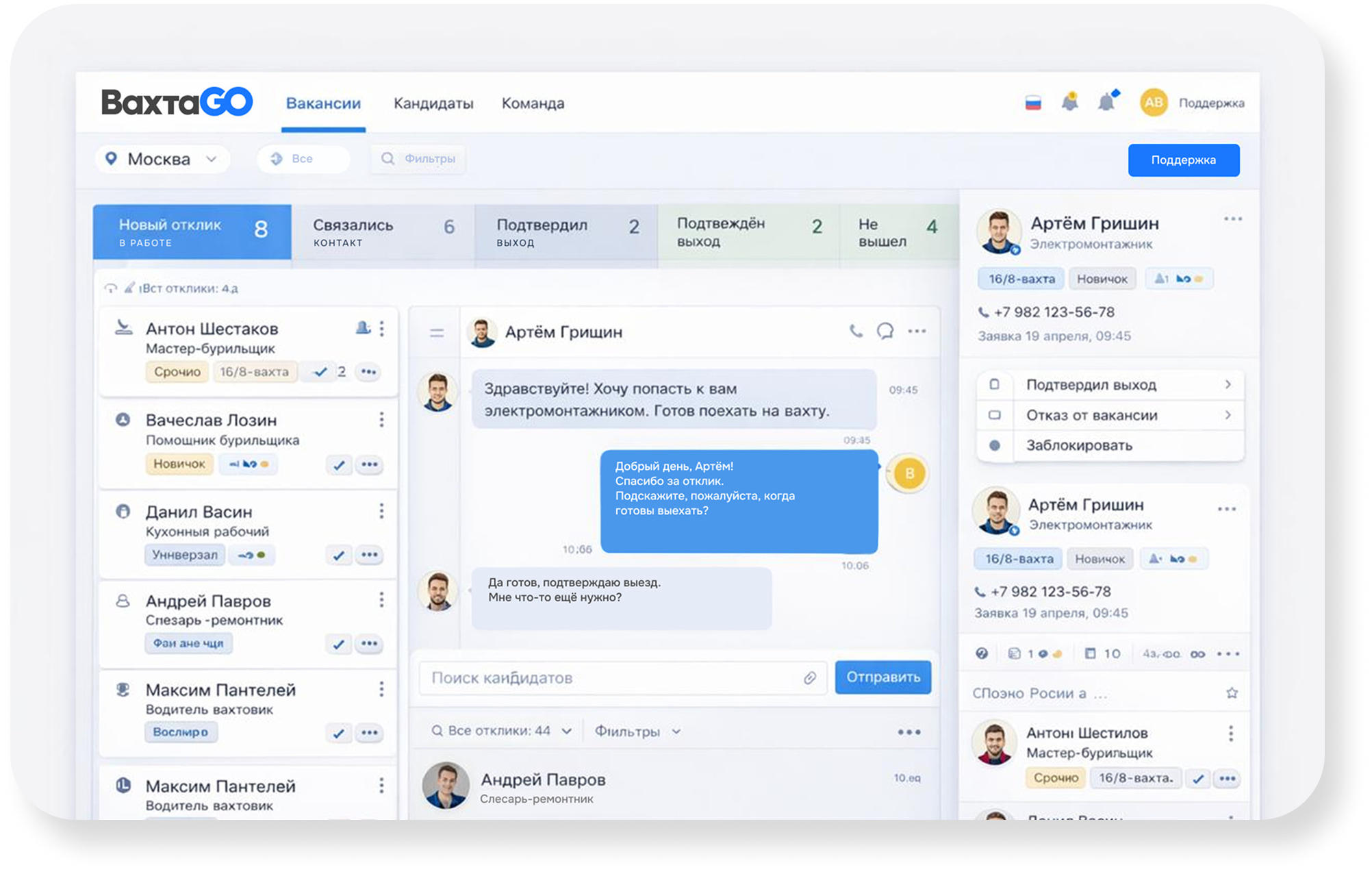Image resolution: width=1372 pixels, height=874 pixels.
Task: Select the blue Новый отклик stage tab
Action: point(192,232)
